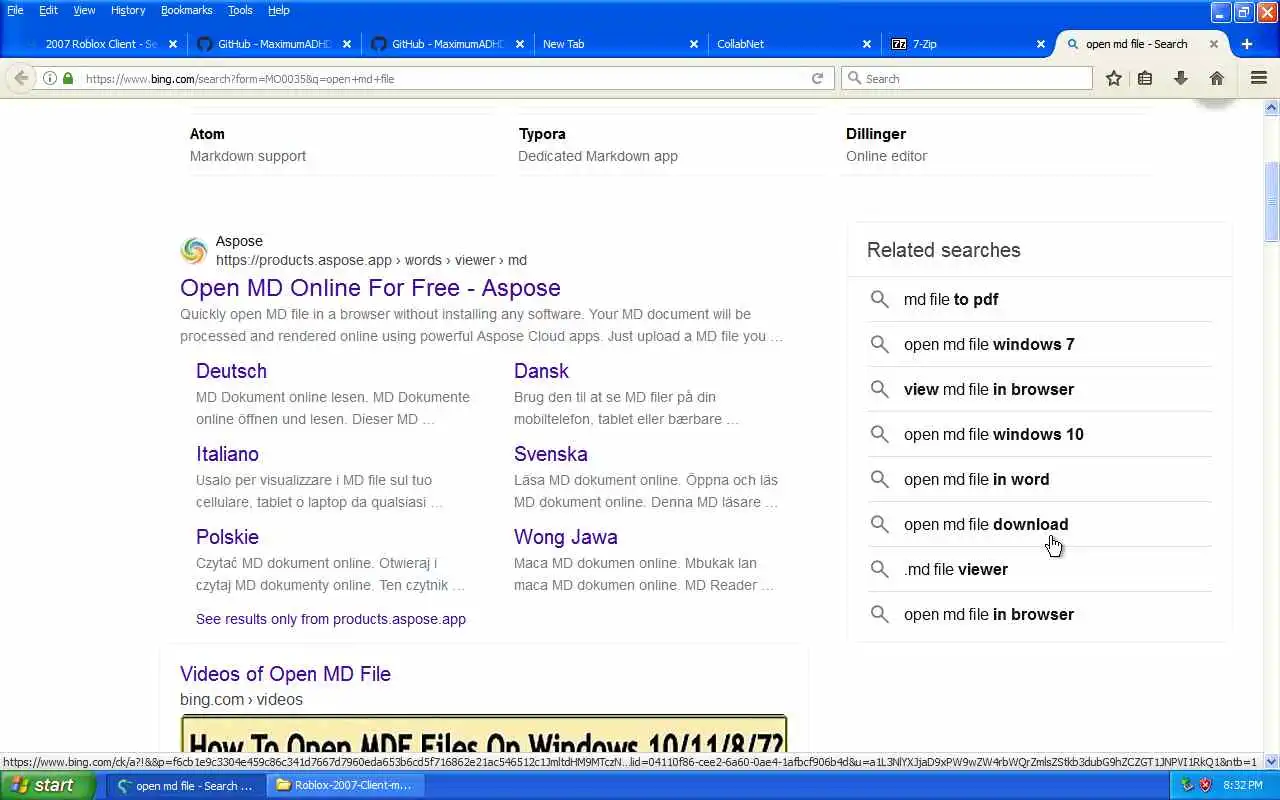Close the 2007 Roblox Client tab
This screenshot has width=1280, height=800.
173,44
